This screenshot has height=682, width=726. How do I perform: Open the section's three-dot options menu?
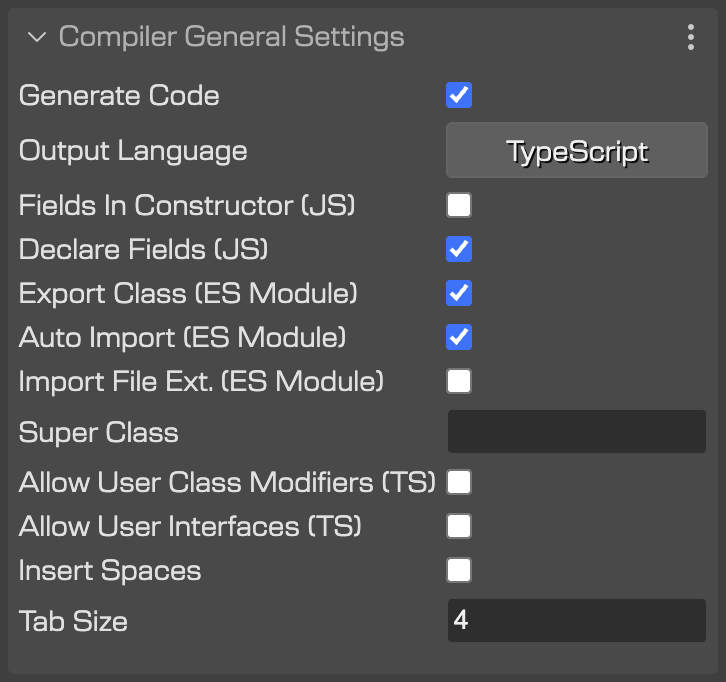pyautogui.click(x=690, y=37)
